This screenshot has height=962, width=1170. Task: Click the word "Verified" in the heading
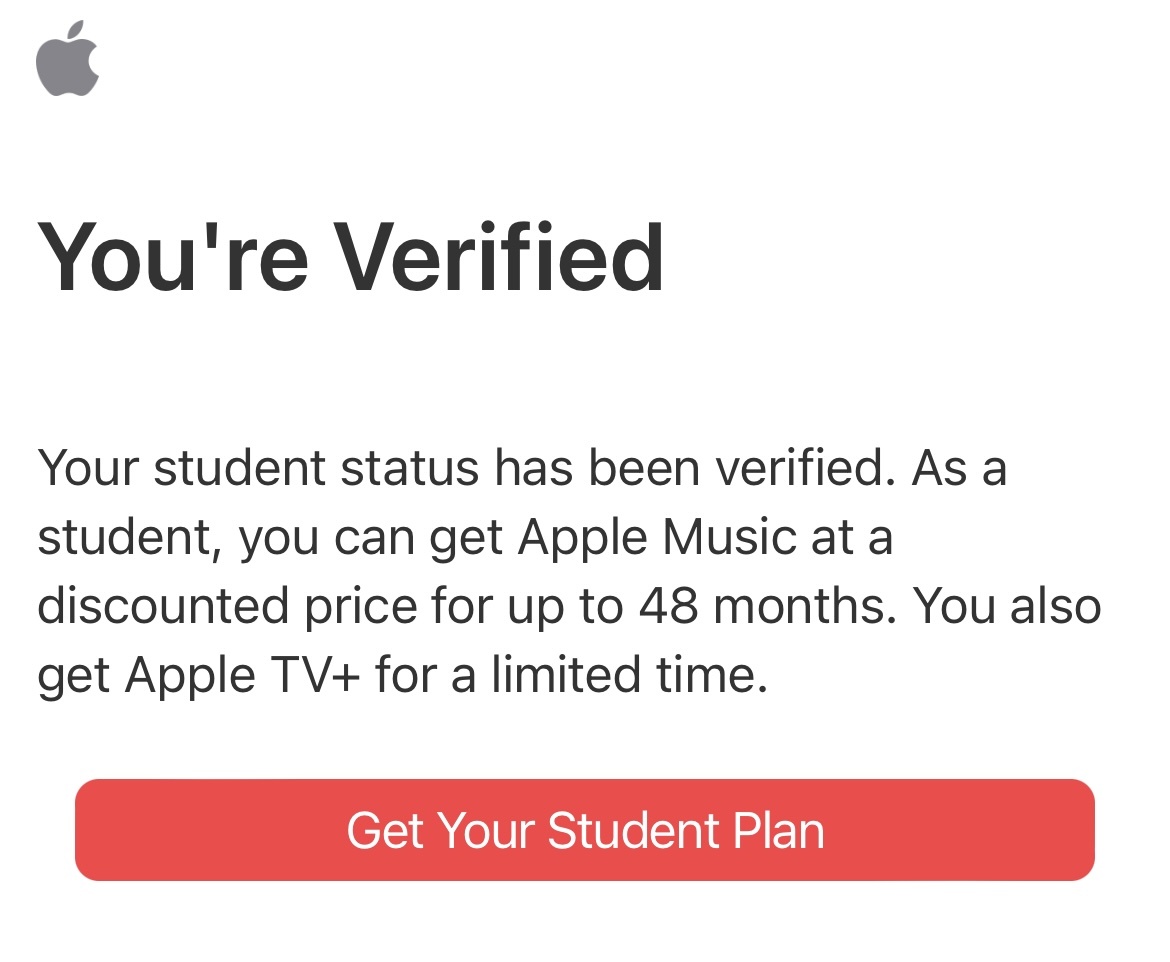coord(499,258)
